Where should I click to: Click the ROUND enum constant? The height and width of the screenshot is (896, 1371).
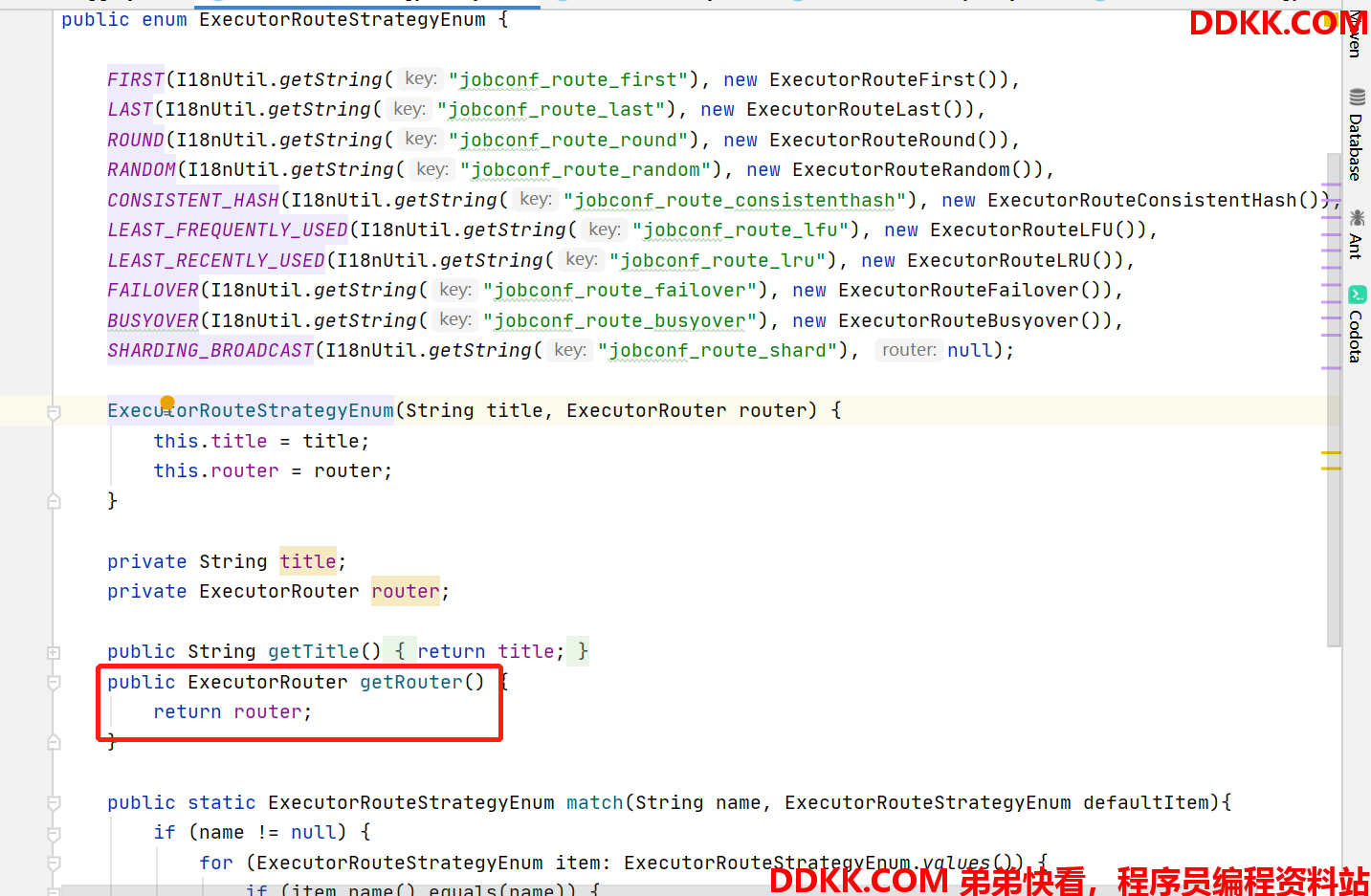[x=136, y=140]
